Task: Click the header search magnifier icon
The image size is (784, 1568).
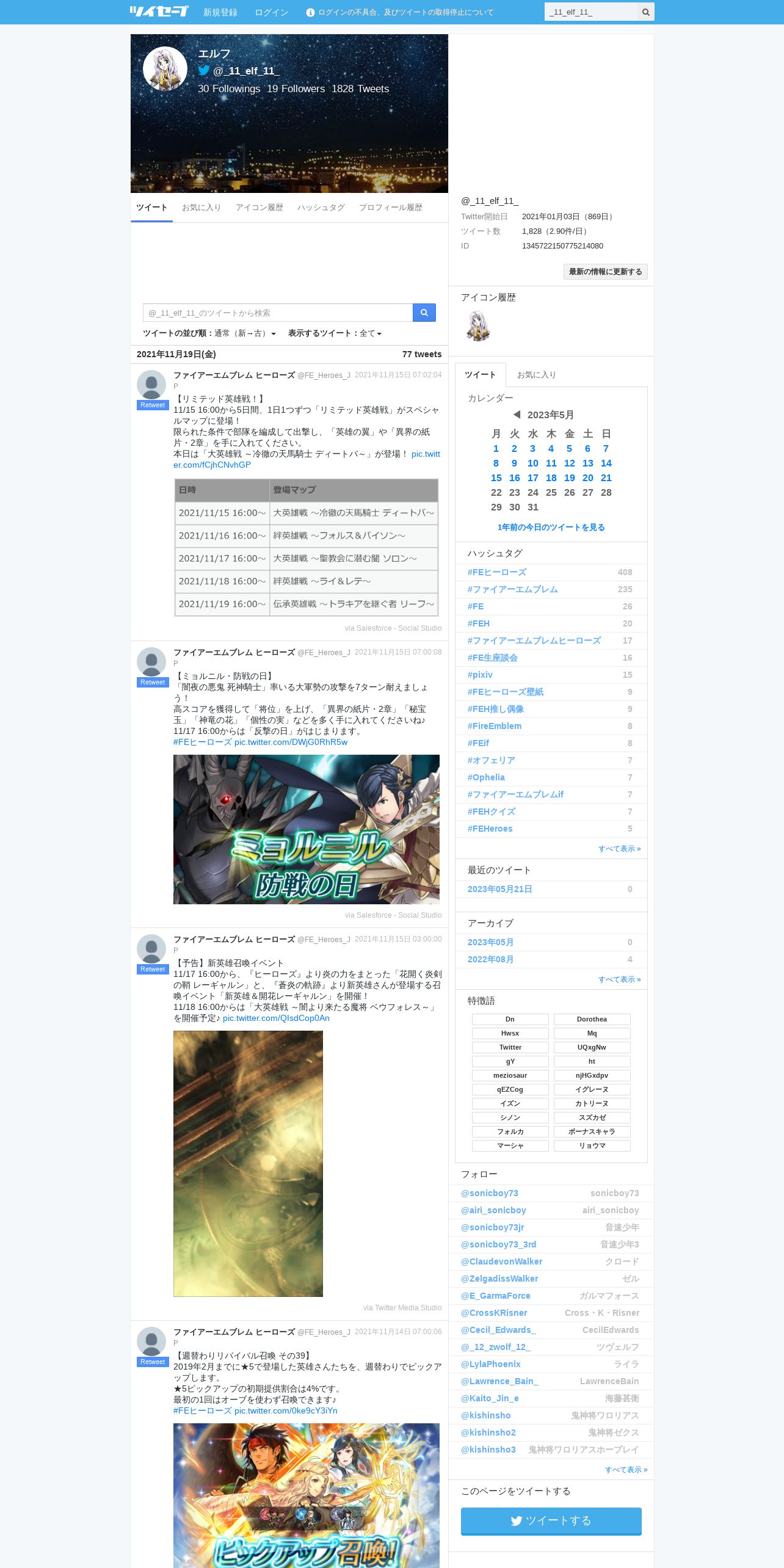Action: pyautogui.click(x=645, y=12)
